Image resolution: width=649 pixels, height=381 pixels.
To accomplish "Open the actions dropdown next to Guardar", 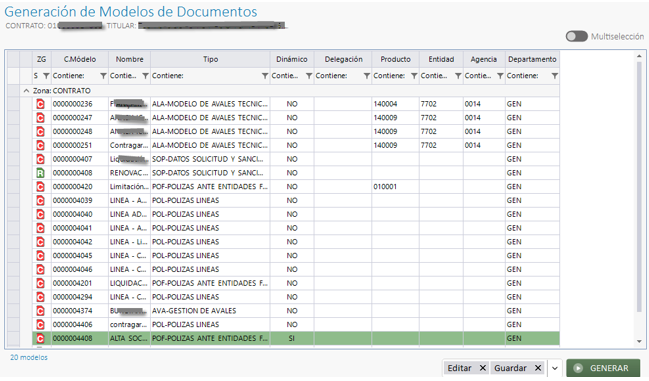I will [x=555, y=368].
